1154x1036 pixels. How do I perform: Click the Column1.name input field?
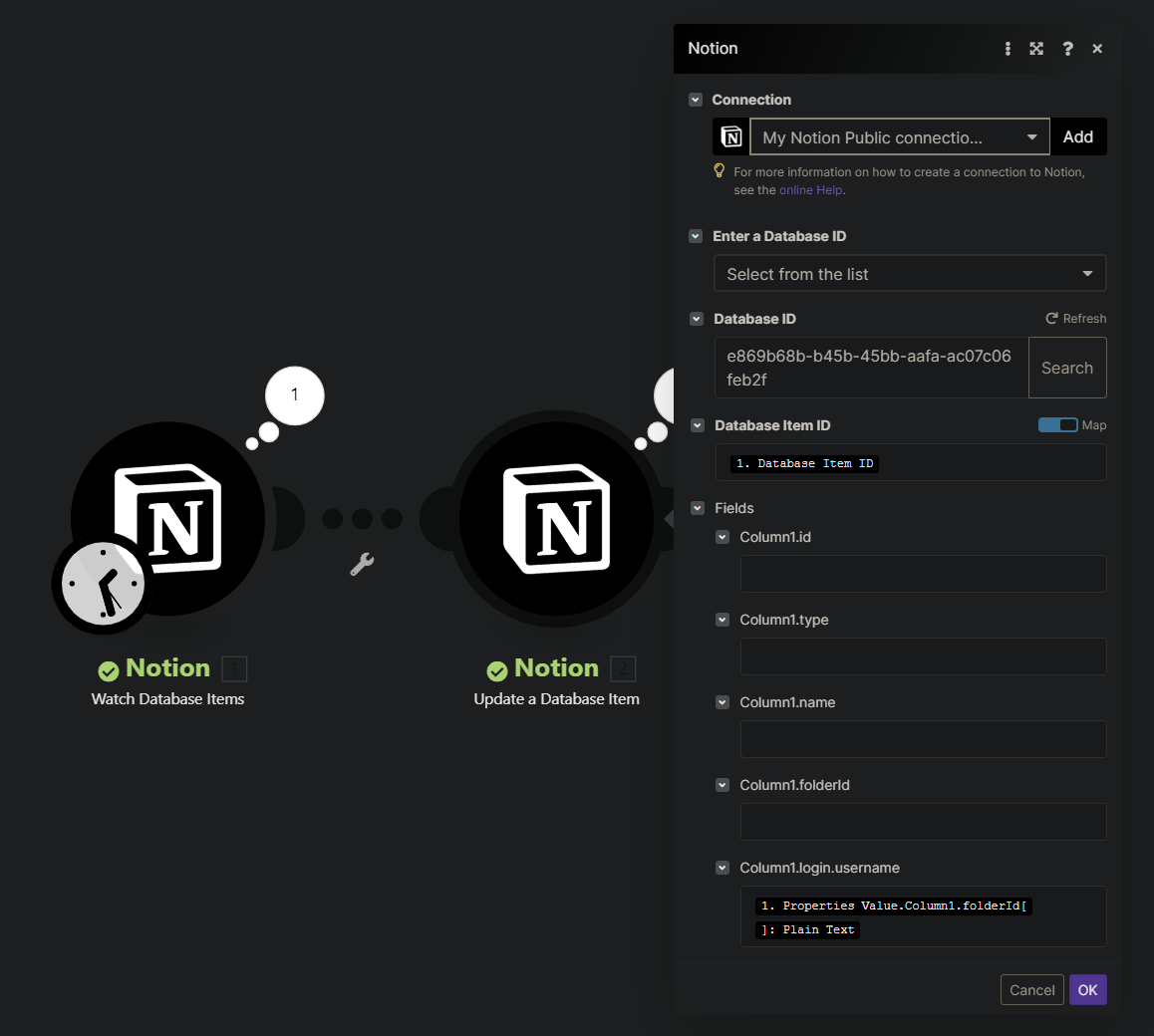point(923,739)
